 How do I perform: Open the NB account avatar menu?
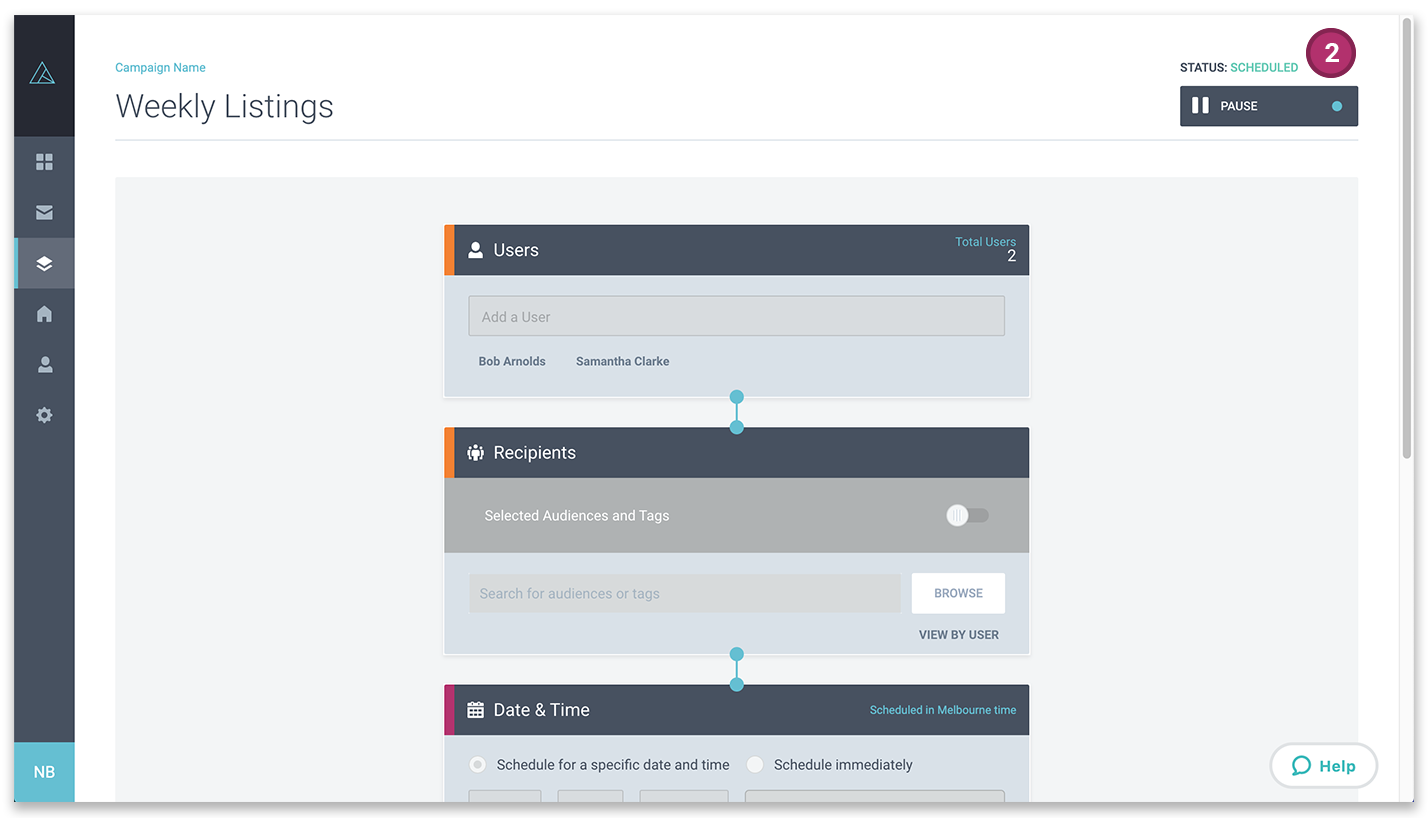(44, 771)
